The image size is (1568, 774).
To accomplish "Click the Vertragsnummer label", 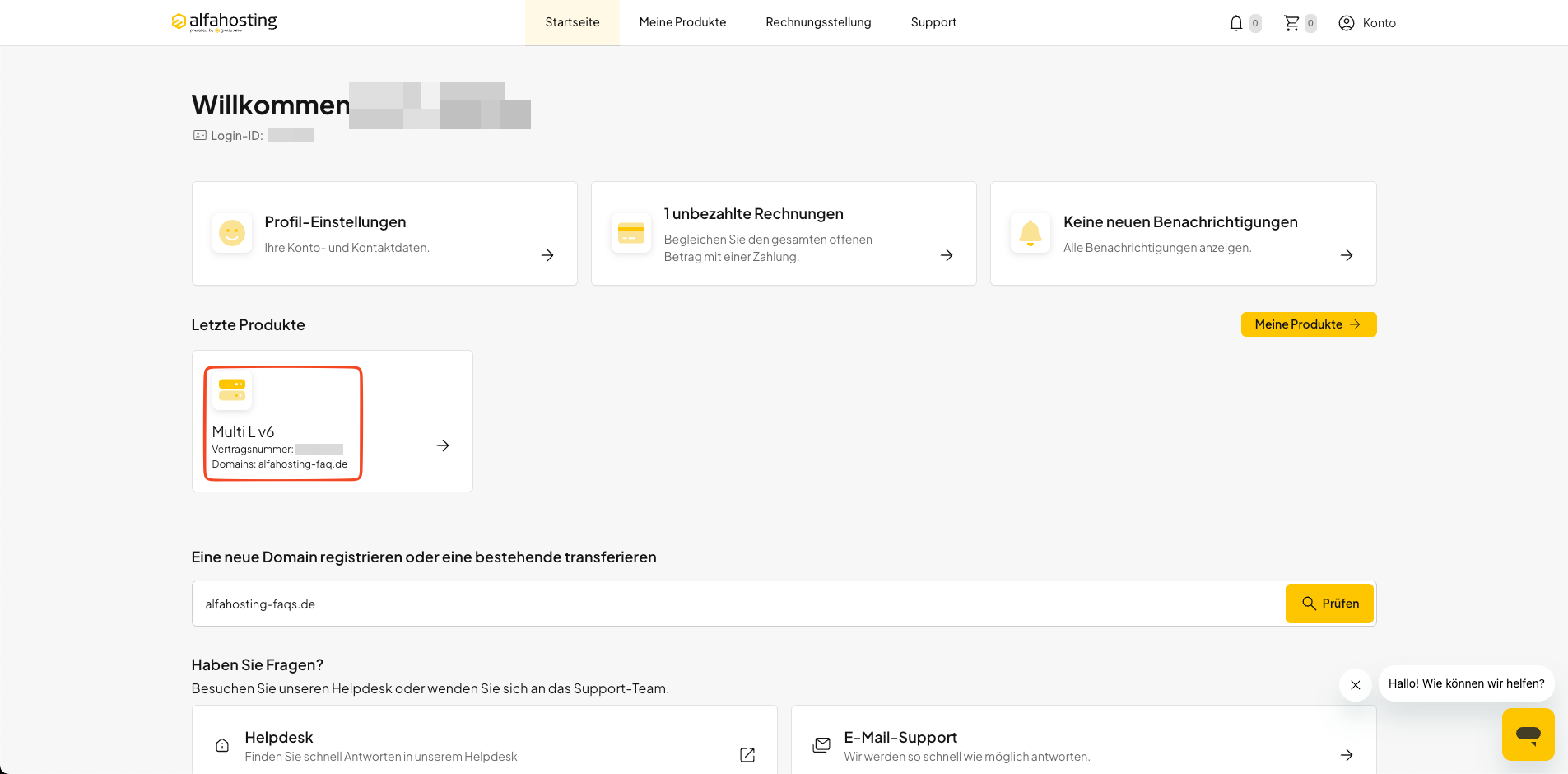I will pos(253,450).
